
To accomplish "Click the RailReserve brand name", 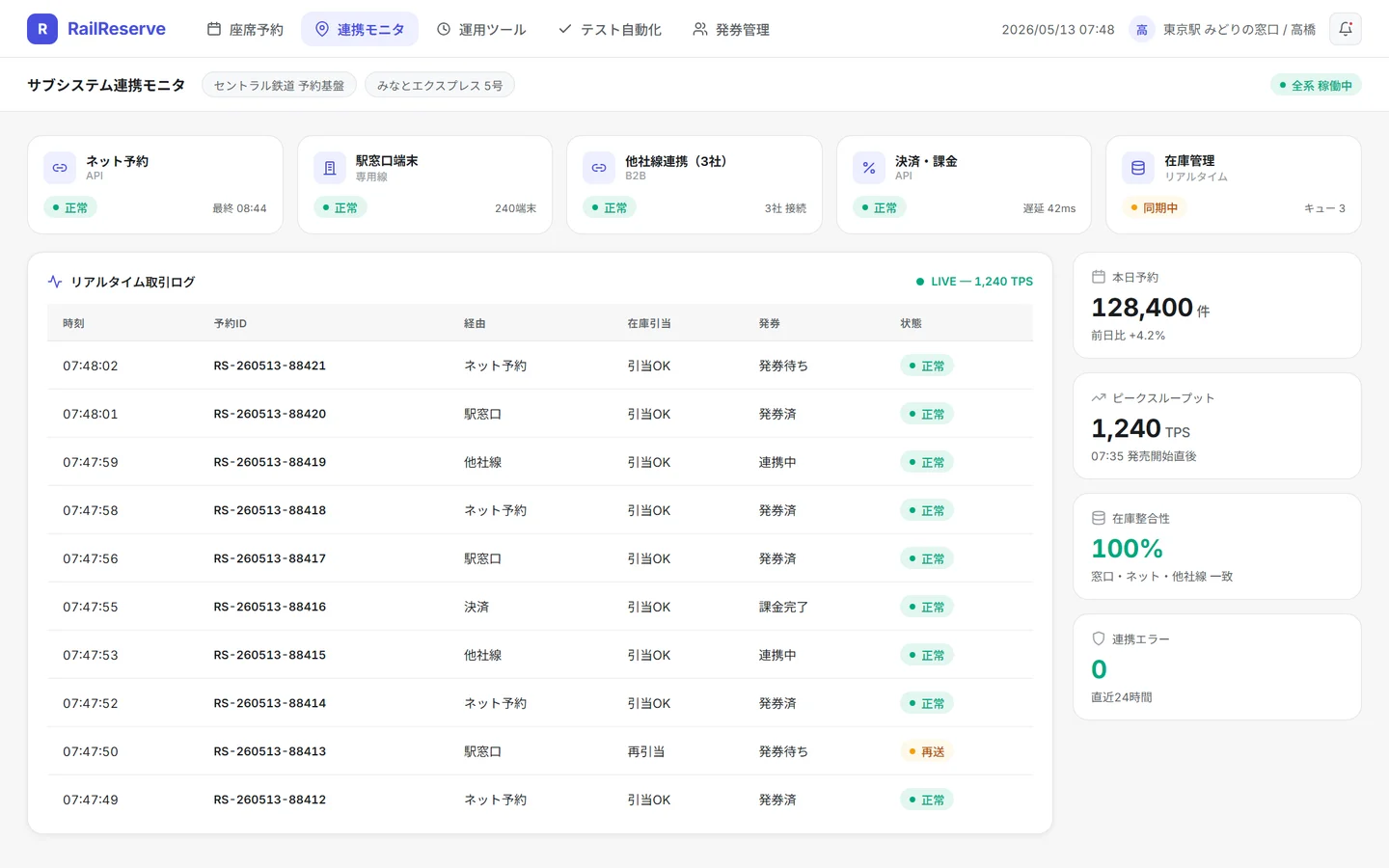I will (117, 29).
